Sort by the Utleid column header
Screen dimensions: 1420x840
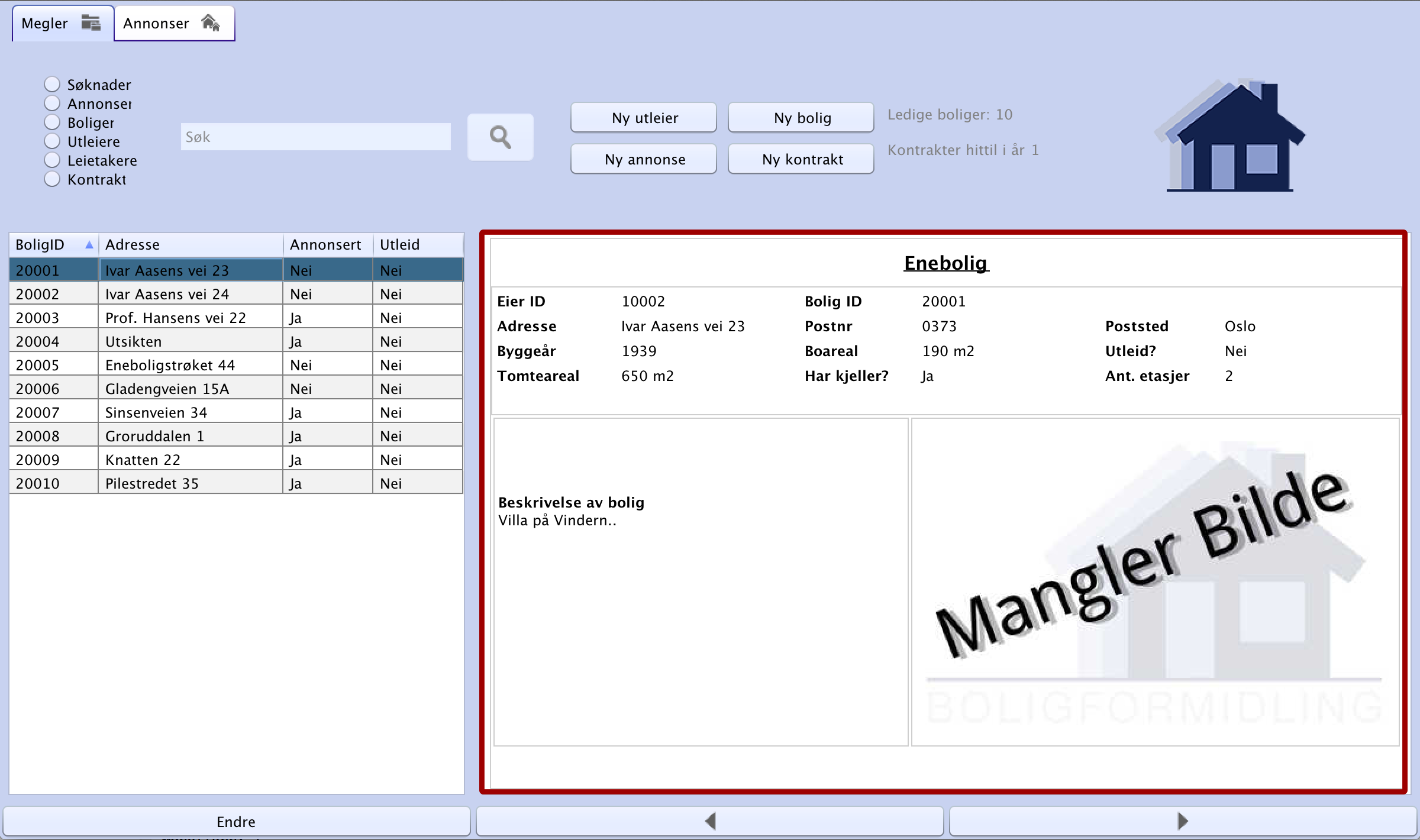click(x=418, y=245)
